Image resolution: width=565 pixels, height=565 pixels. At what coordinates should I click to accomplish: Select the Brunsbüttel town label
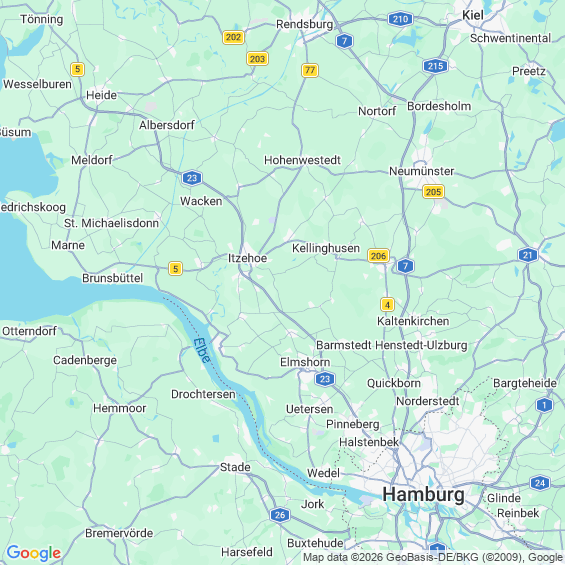click(x=112, y=278)
